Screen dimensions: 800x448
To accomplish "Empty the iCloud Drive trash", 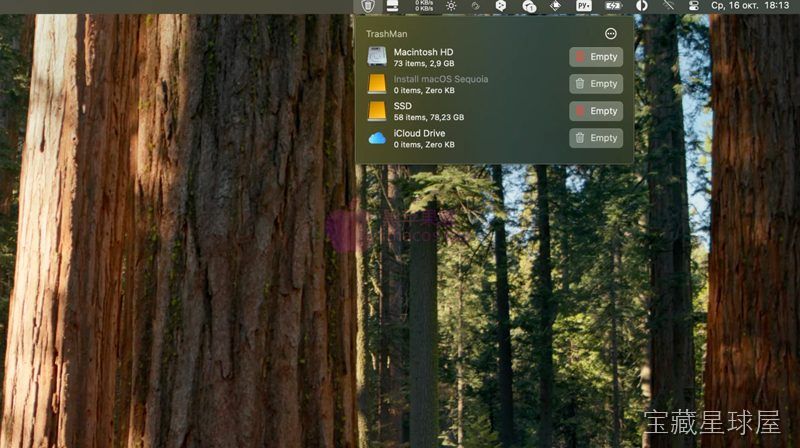I will coord(596,138).
